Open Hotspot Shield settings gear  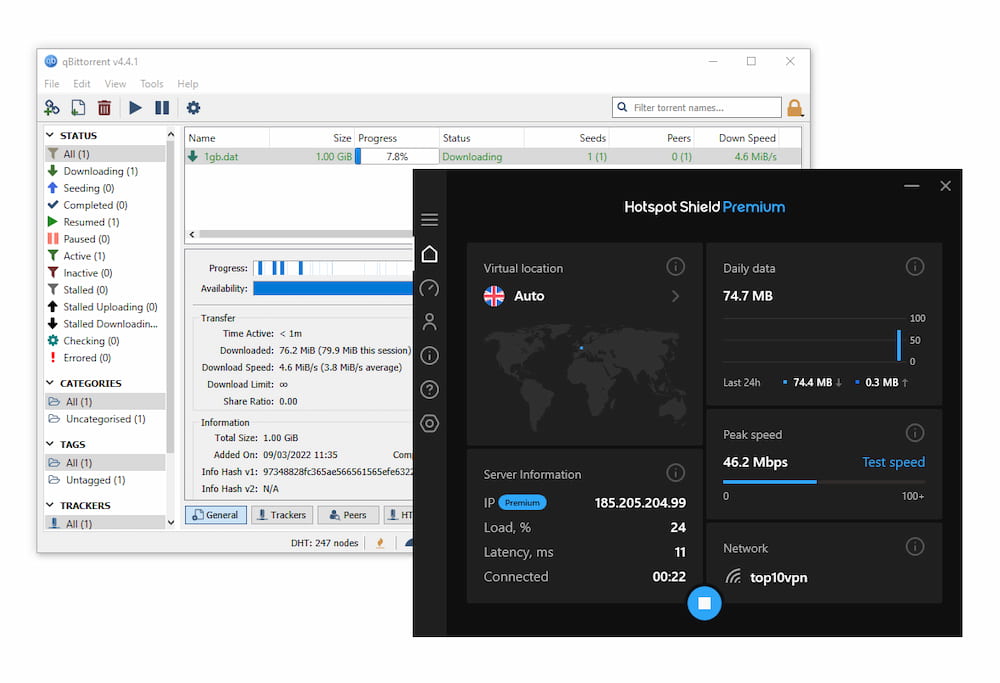[430, 423]
